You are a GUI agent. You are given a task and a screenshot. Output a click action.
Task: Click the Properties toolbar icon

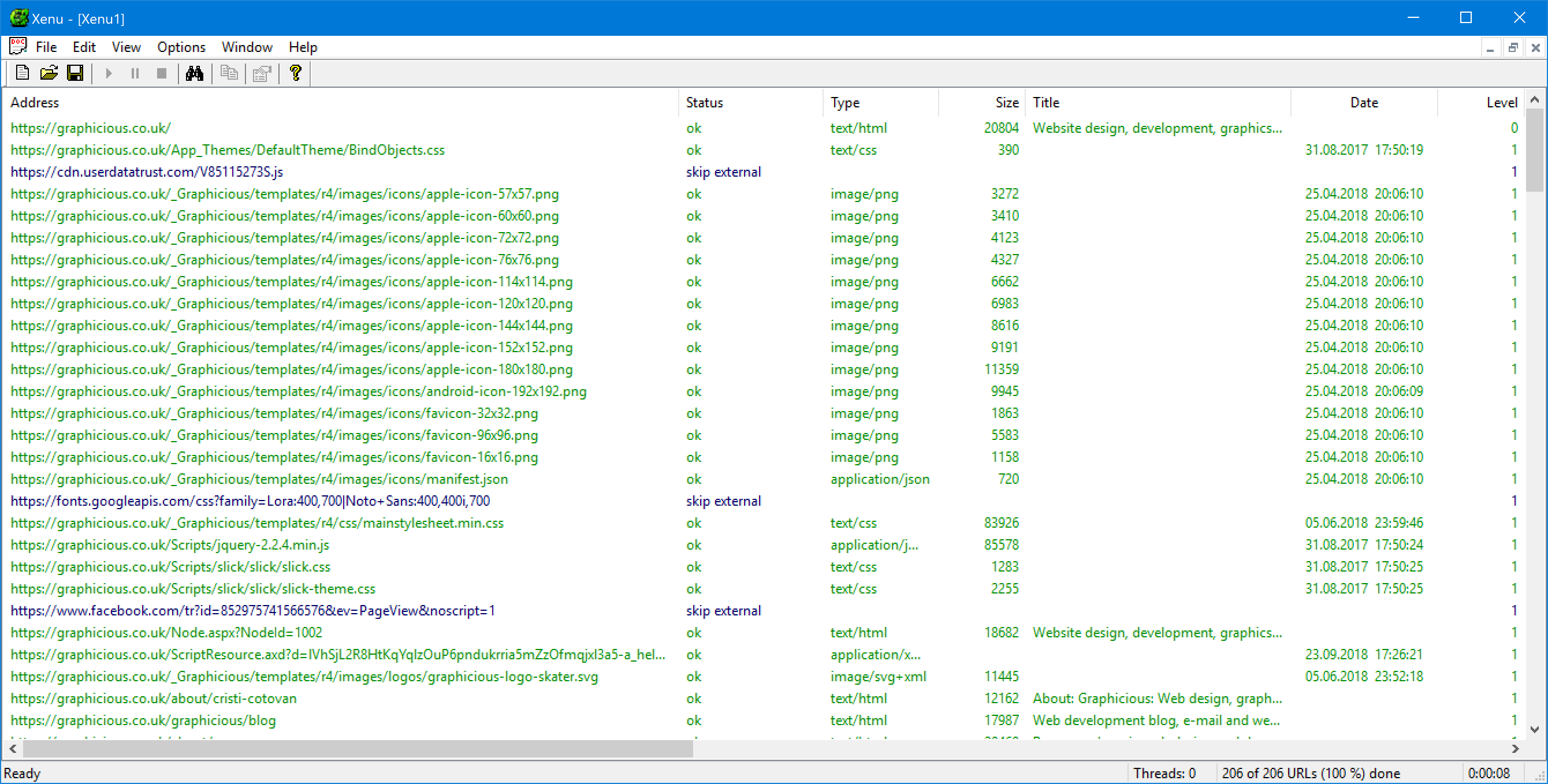(262, 73)
